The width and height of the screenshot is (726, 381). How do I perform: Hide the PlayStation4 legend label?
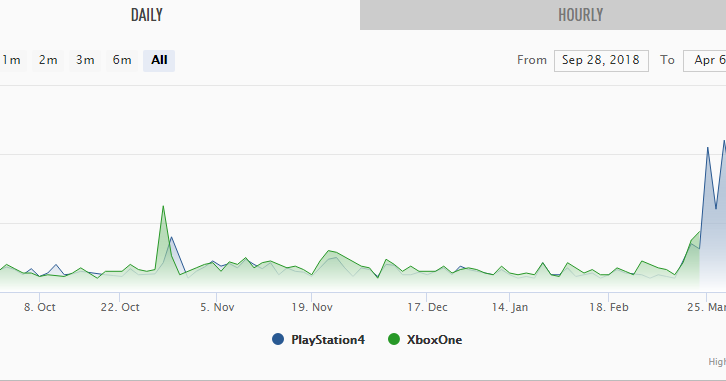(x=328, y=340)
